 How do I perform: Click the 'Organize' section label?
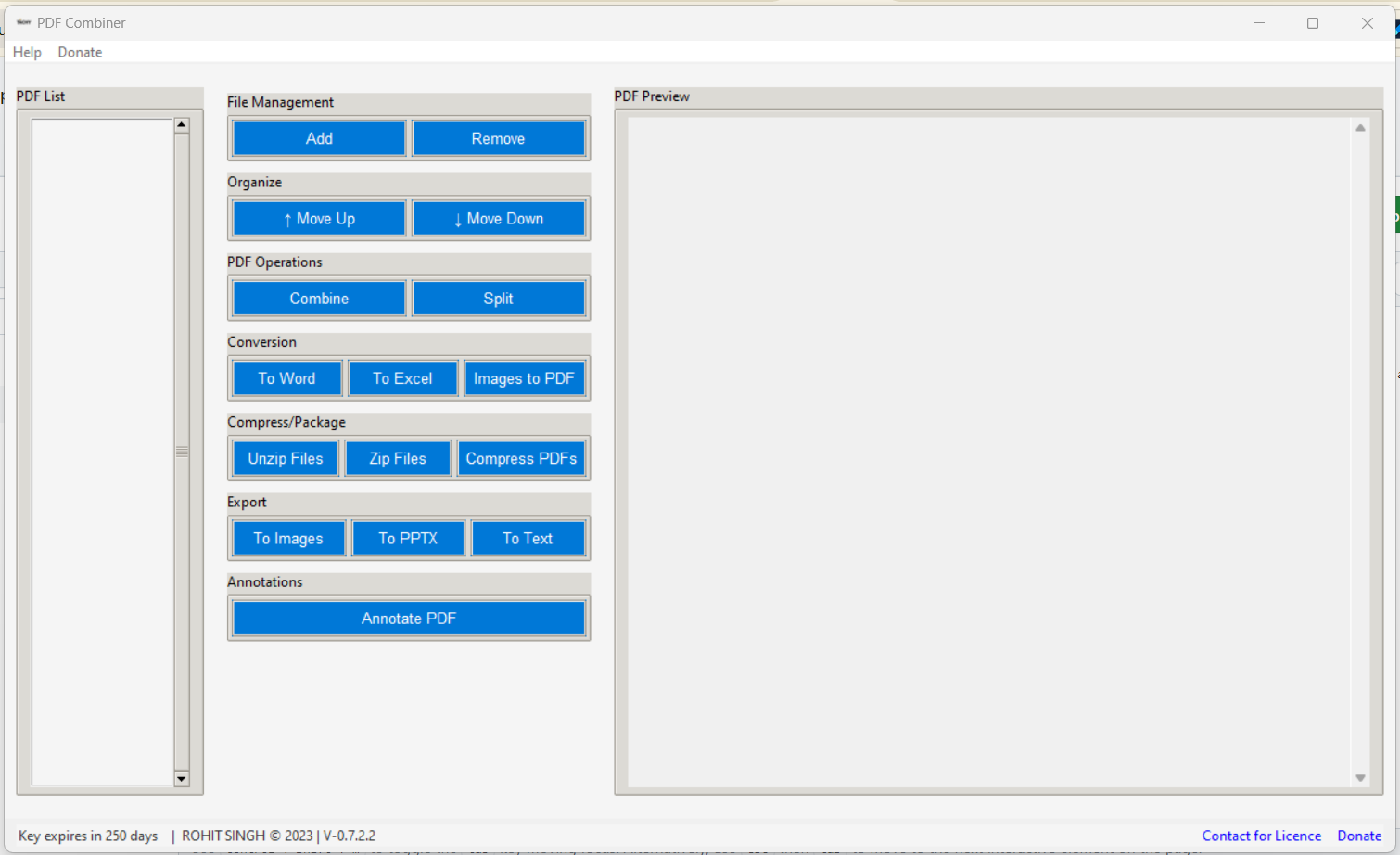coord(254,182)
